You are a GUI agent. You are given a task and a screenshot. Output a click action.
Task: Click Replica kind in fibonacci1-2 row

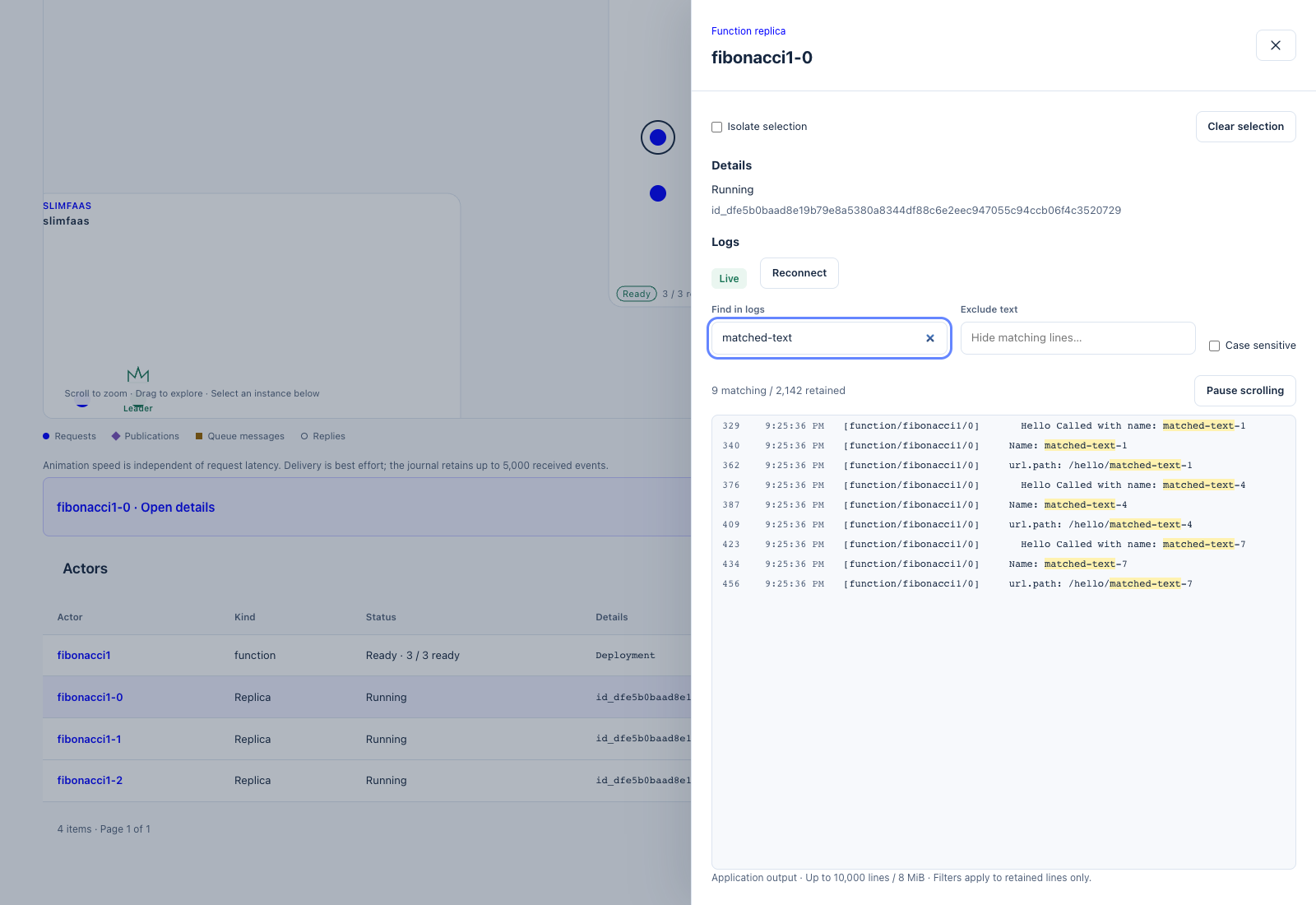253,781
